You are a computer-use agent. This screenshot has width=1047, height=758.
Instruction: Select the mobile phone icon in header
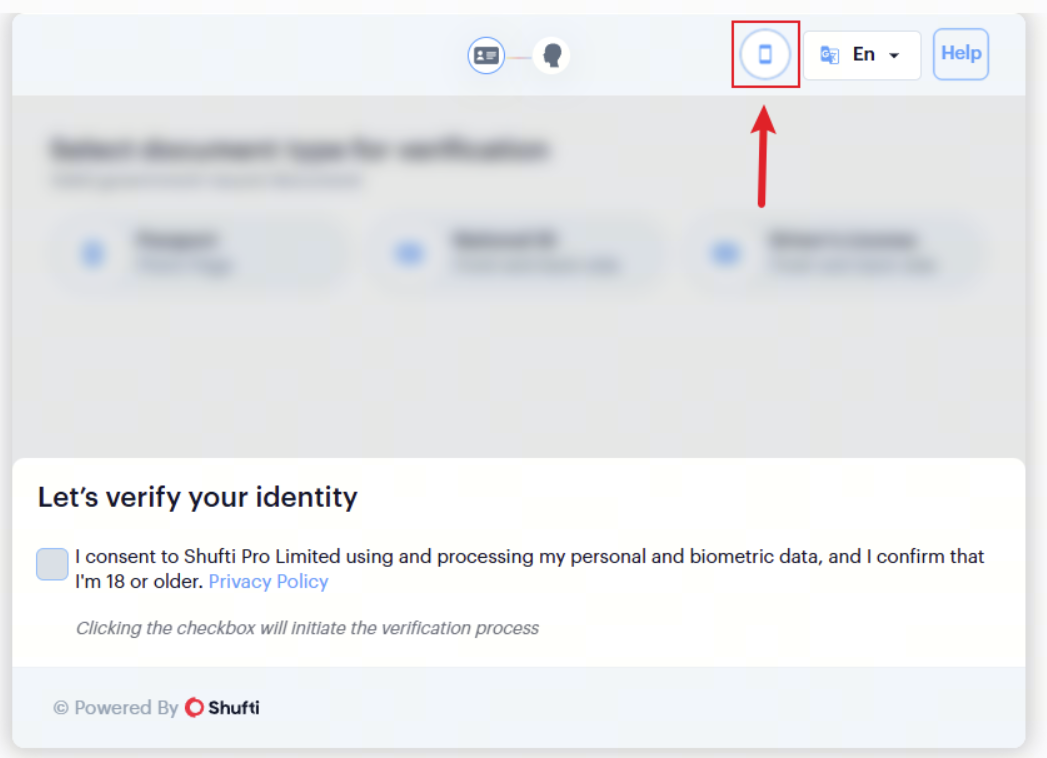[765, 54]
